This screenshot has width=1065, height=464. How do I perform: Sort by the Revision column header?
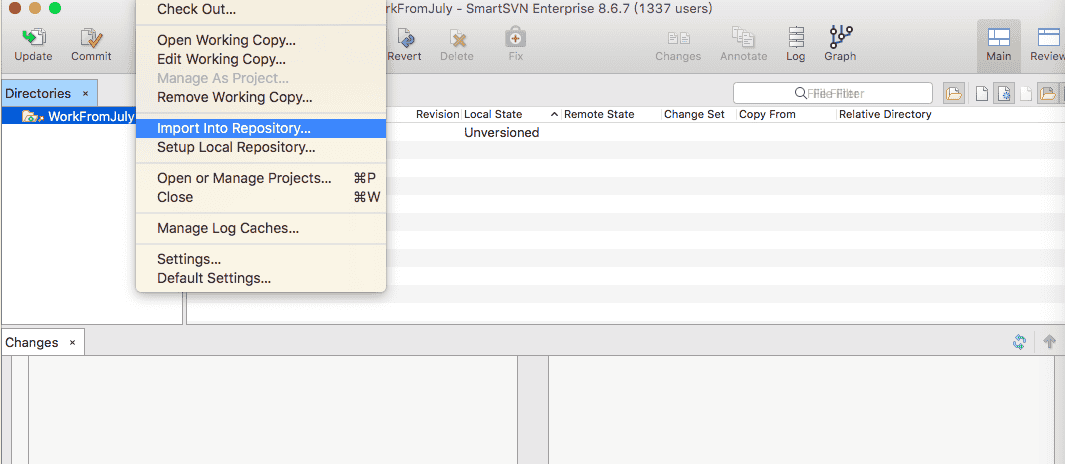[437, 114]
